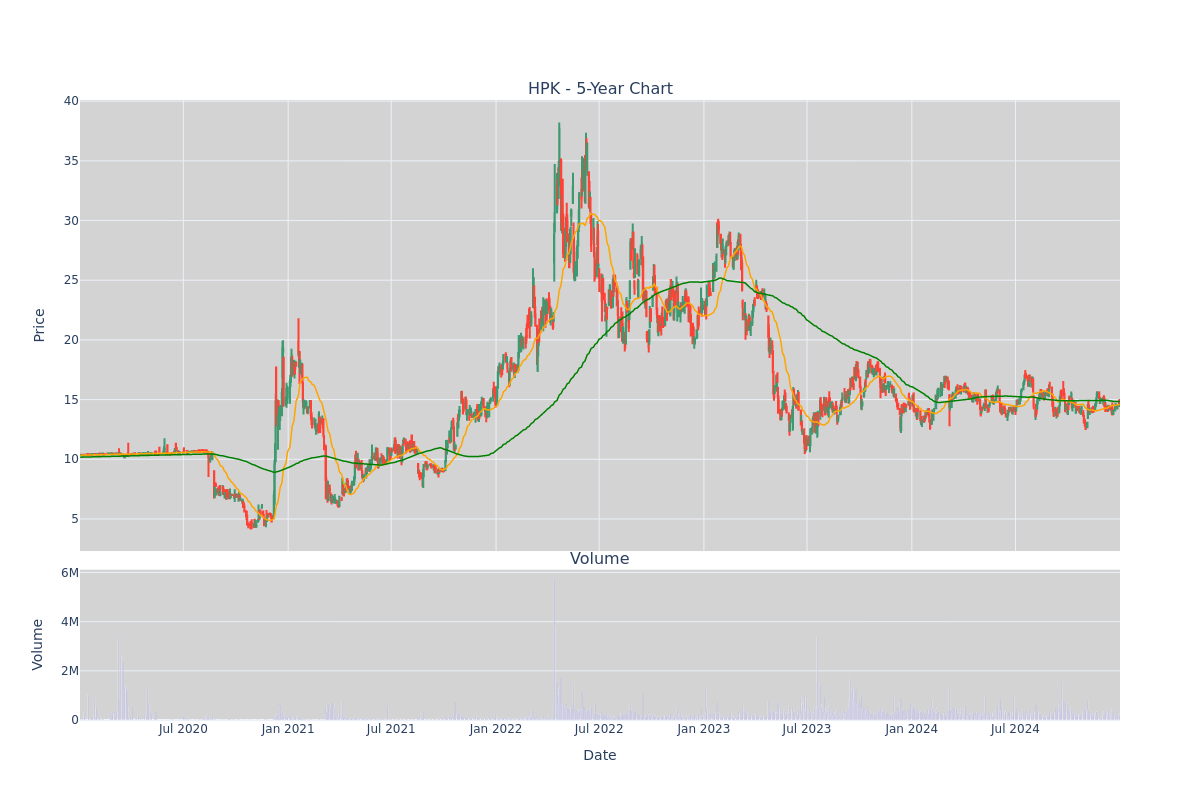The width and height of the screenshot is (1200, 800).
Task: Click the "Jul 2021" date tick
Action: pyautogui.click(x=391, y=729)
